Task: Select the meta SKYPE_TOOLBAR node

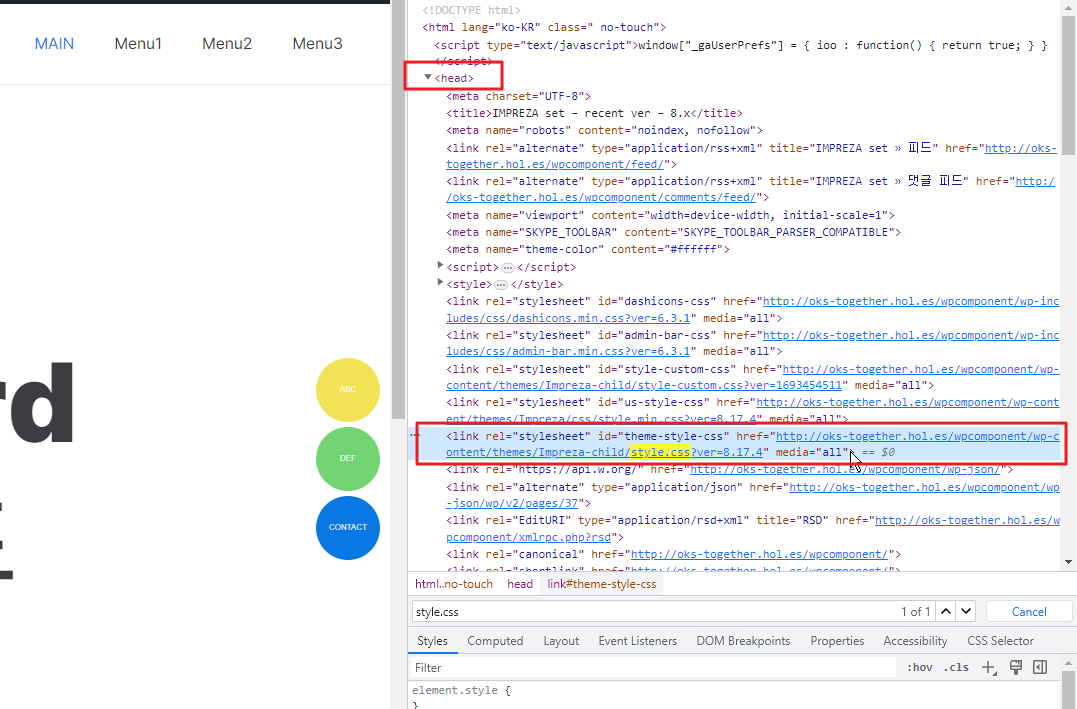Action: [673, 232]
